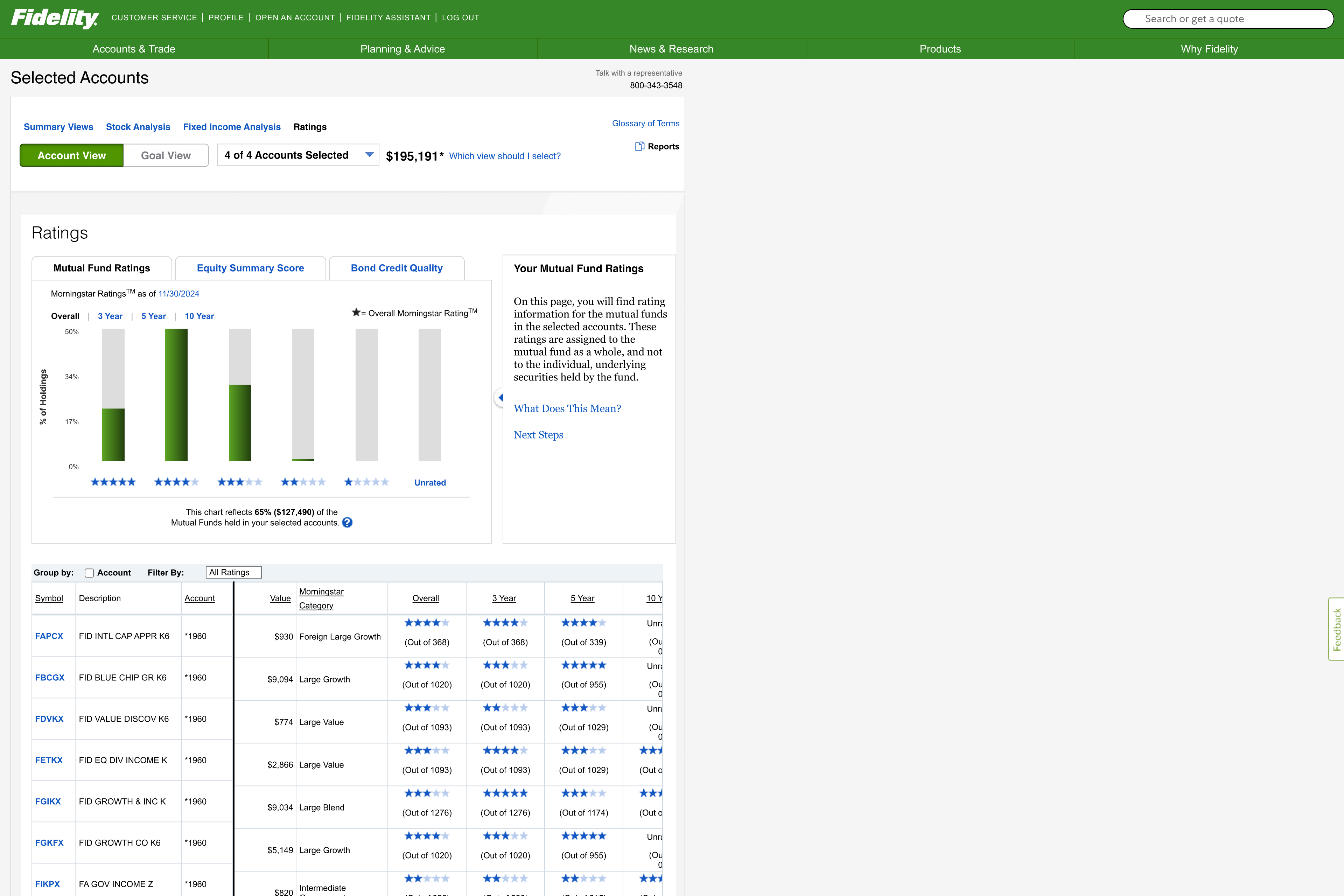Open the Glossary of Terms
Image resolution: width=1344 pixels, height=896 pixels.
[645, 124]
